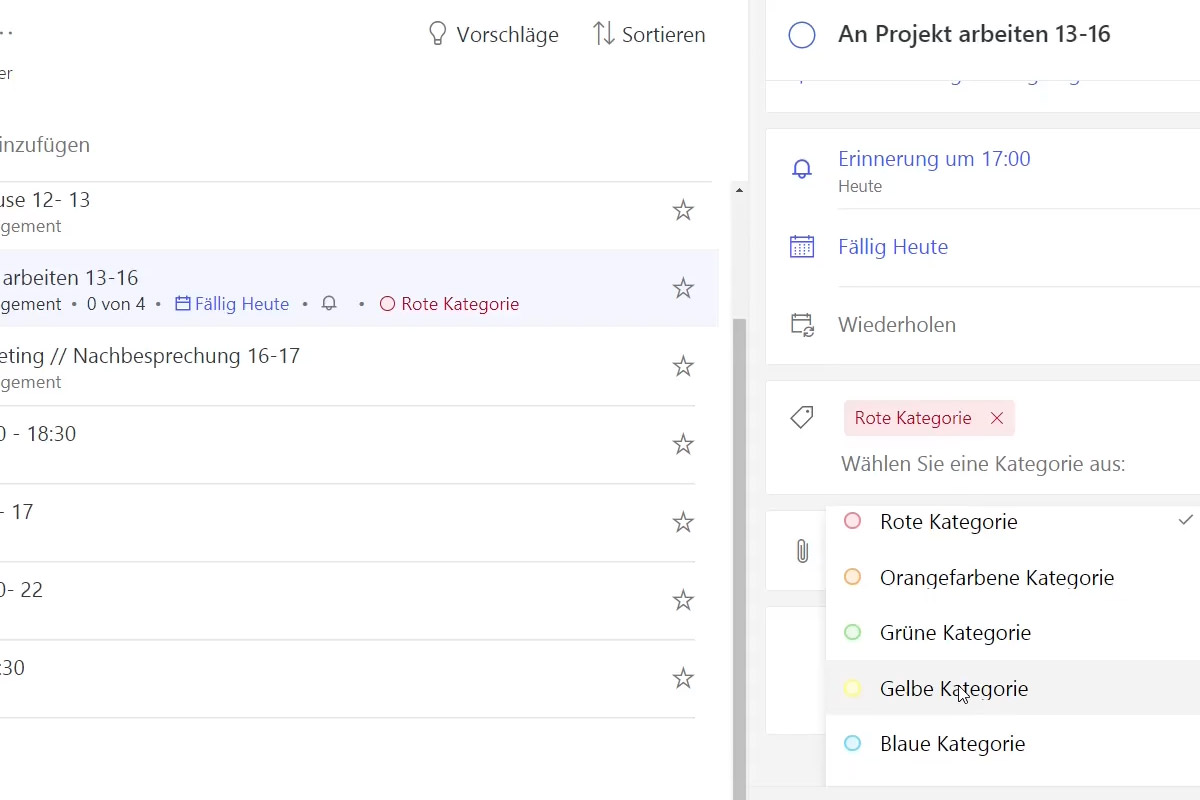
Task: Click the red category color circle in list
Action: click(x=852, y=521)
